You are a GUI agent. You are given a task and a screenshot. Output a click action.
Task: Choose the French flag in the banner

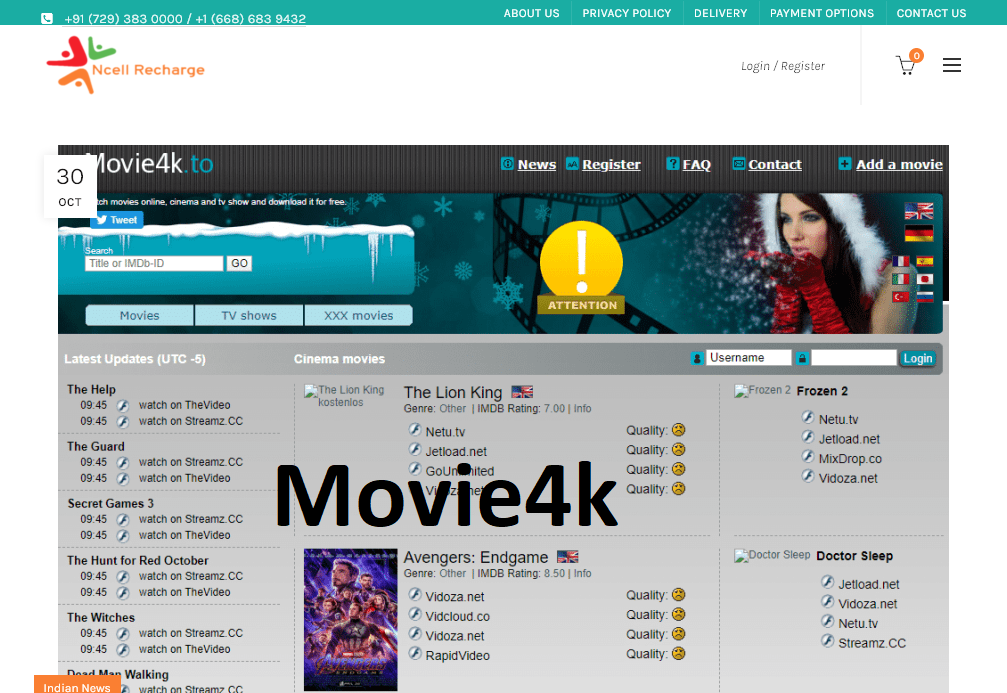901,261
